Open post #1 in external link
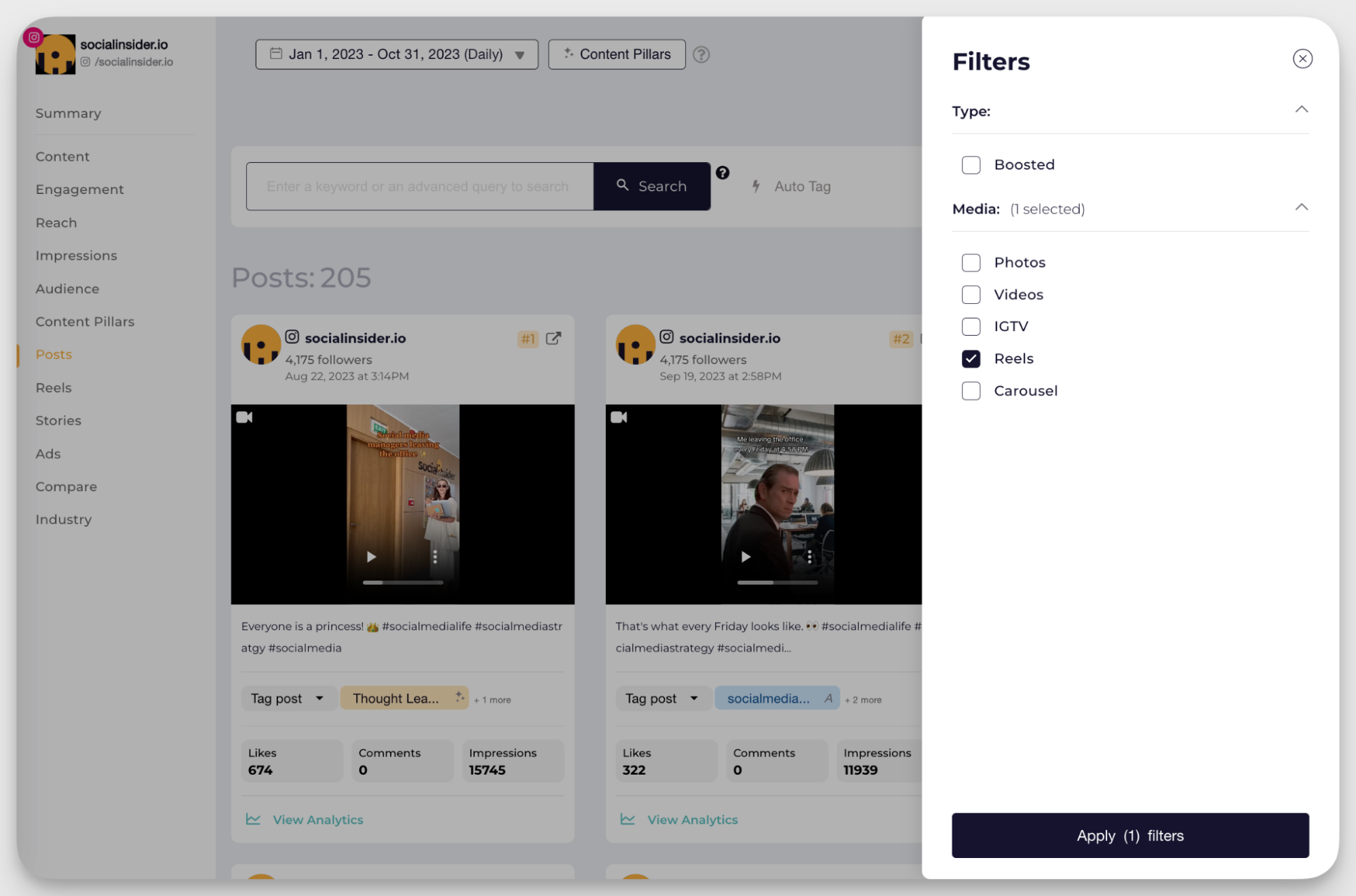This screenshot has width=1356, height=896. (x=554, y=338)
